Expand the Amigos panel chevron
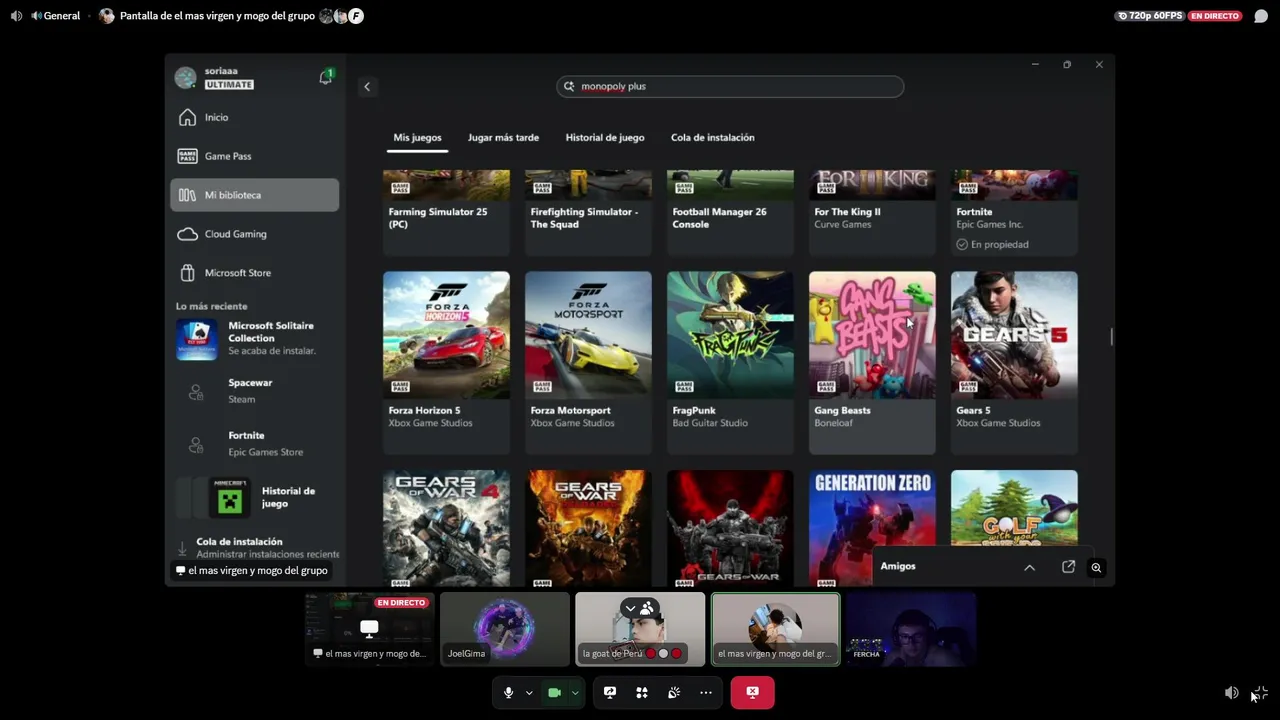Viewport: 1280px width, 720px height. tap(1029, 567)
